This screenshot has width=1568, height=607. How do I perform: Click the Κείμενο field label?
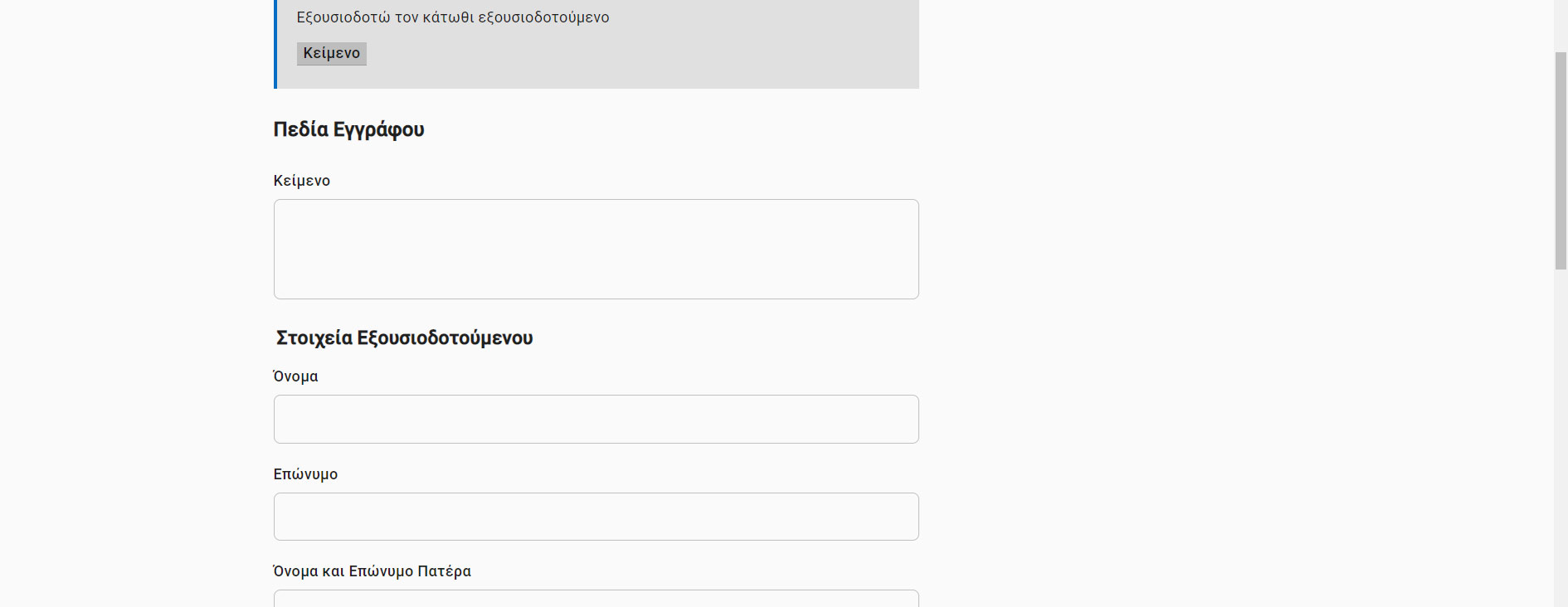[x=302, y=181]
